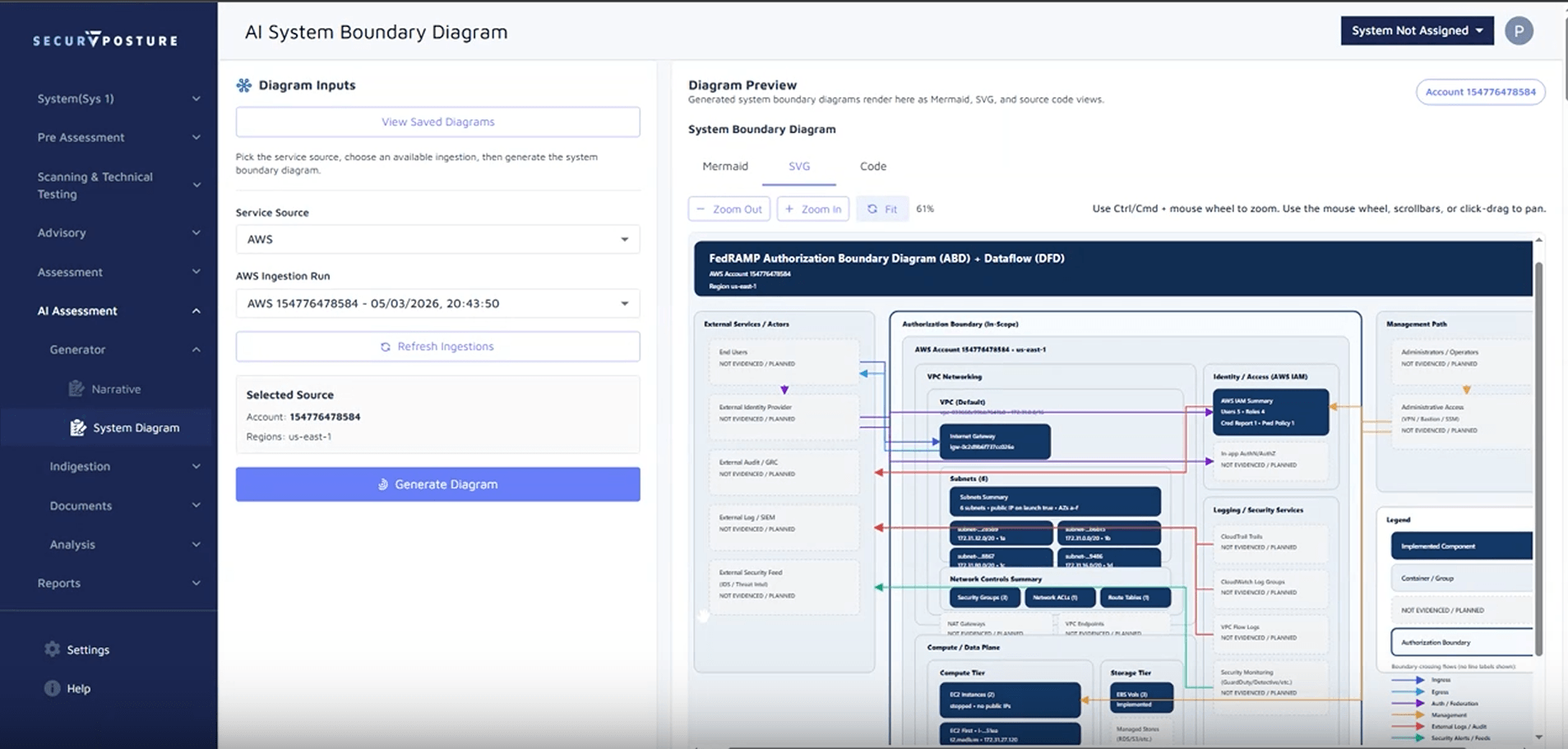Image resolution: width=1568 pixels, height=749 pixels.
Task: Click the Generate Diagram button
Action: [x=437, y=484]
